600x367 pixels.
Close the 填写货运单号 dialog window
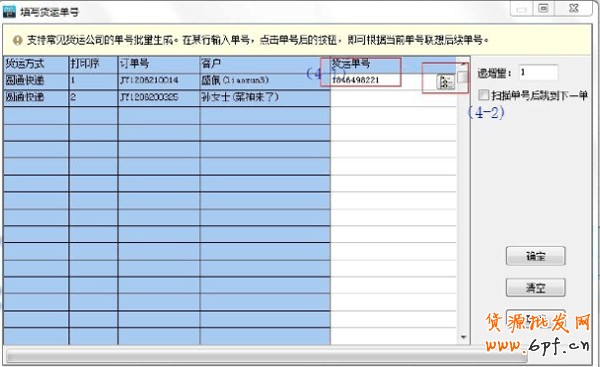[573, 8]
